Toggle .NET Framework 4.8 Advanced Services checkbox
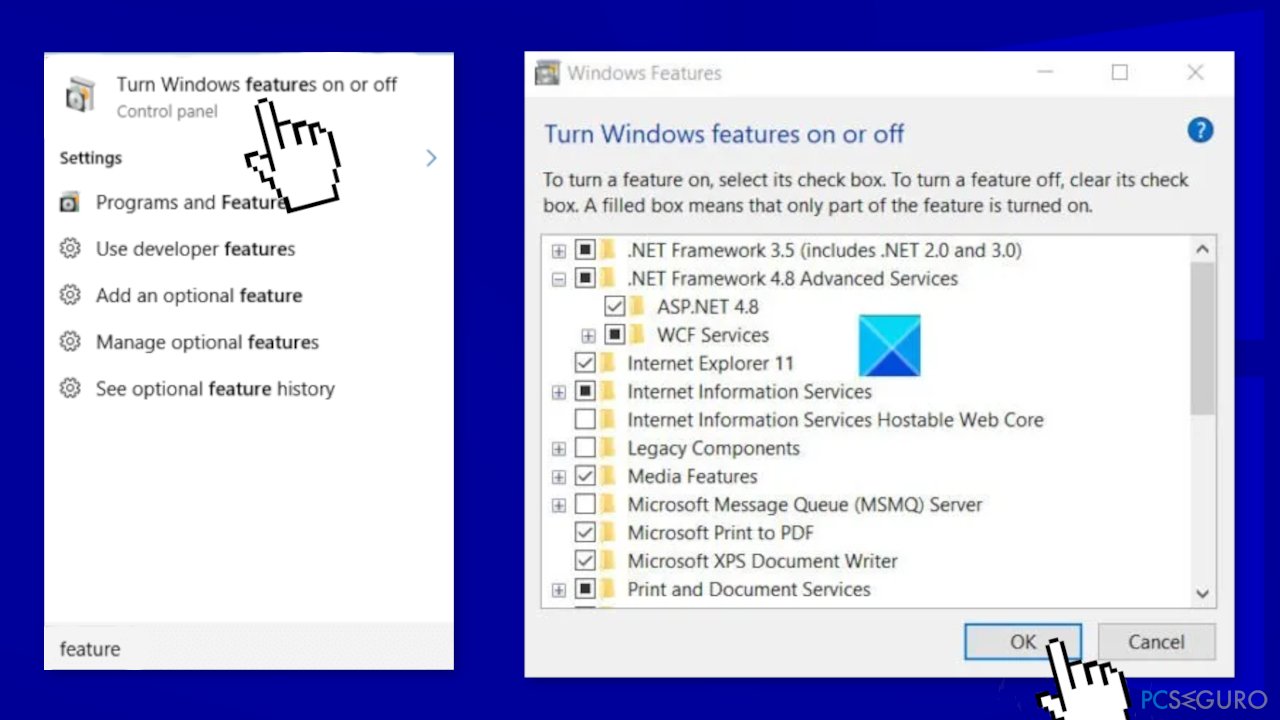This screenshot has height=720, width=1280. pyautogui.click(x=585, y=278)
